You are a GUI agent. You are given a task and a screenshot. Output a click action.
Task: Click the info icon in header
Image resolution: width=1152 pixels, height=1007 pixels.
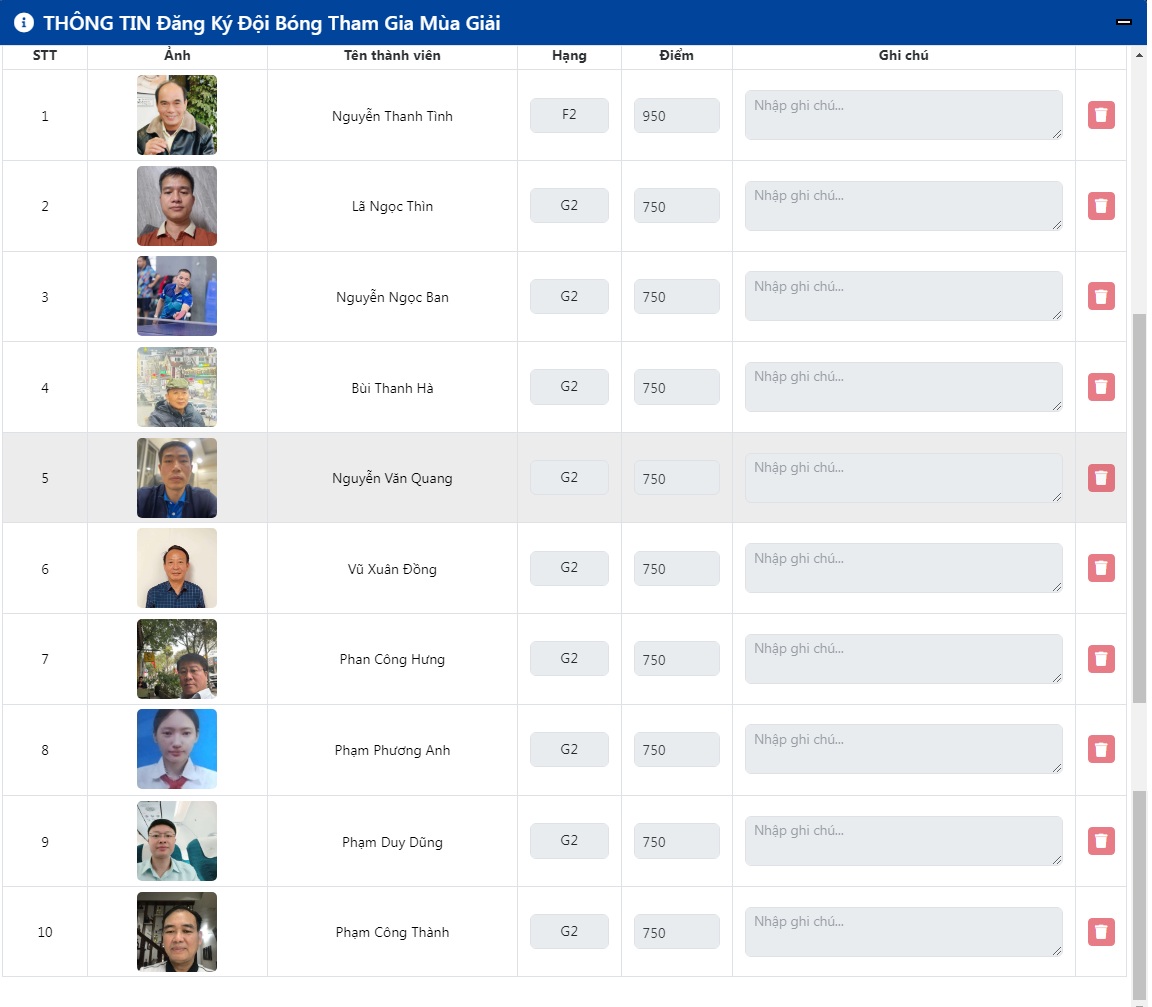(x=24, y=23)
